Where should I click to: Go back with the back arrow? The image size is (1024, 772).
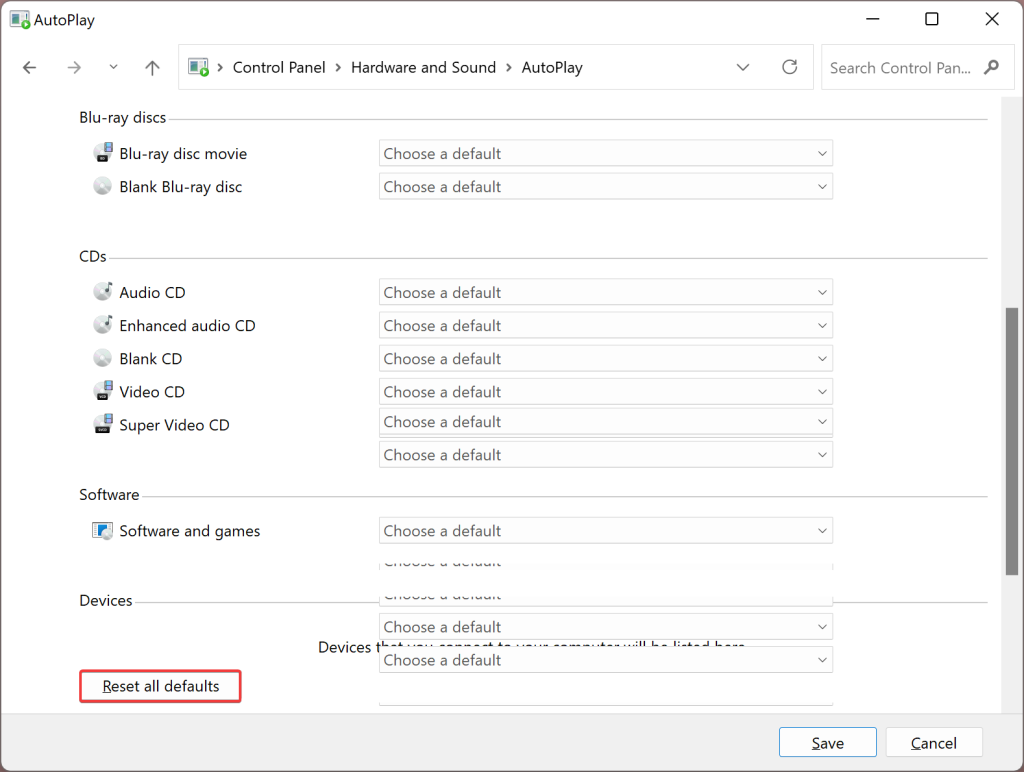coord(29,67)
